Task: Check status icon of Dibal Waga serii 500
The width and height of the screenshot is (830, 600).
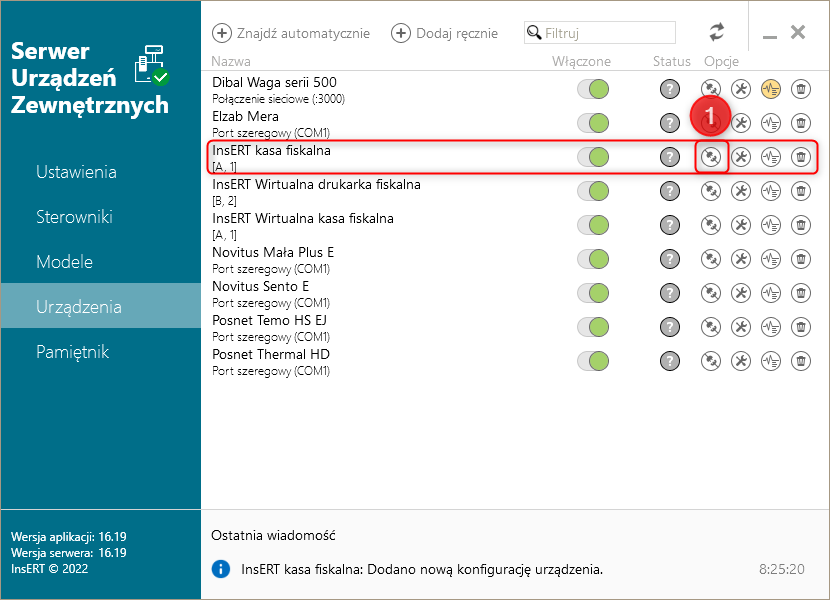Action: coord(670,89)
